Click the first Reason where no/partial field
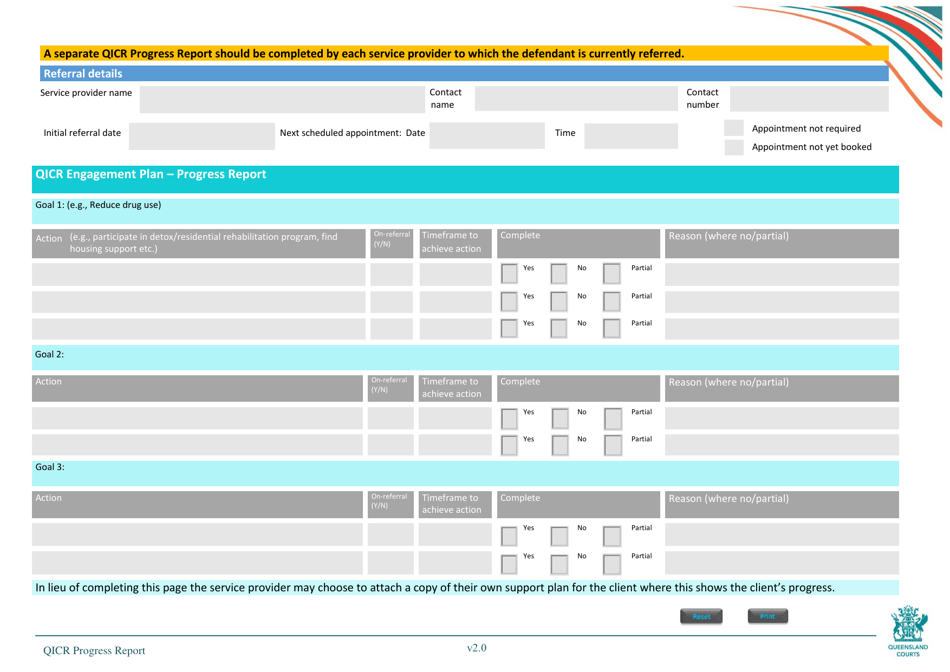The height and width of the screenshot is (672, 950). click(781, 273)
